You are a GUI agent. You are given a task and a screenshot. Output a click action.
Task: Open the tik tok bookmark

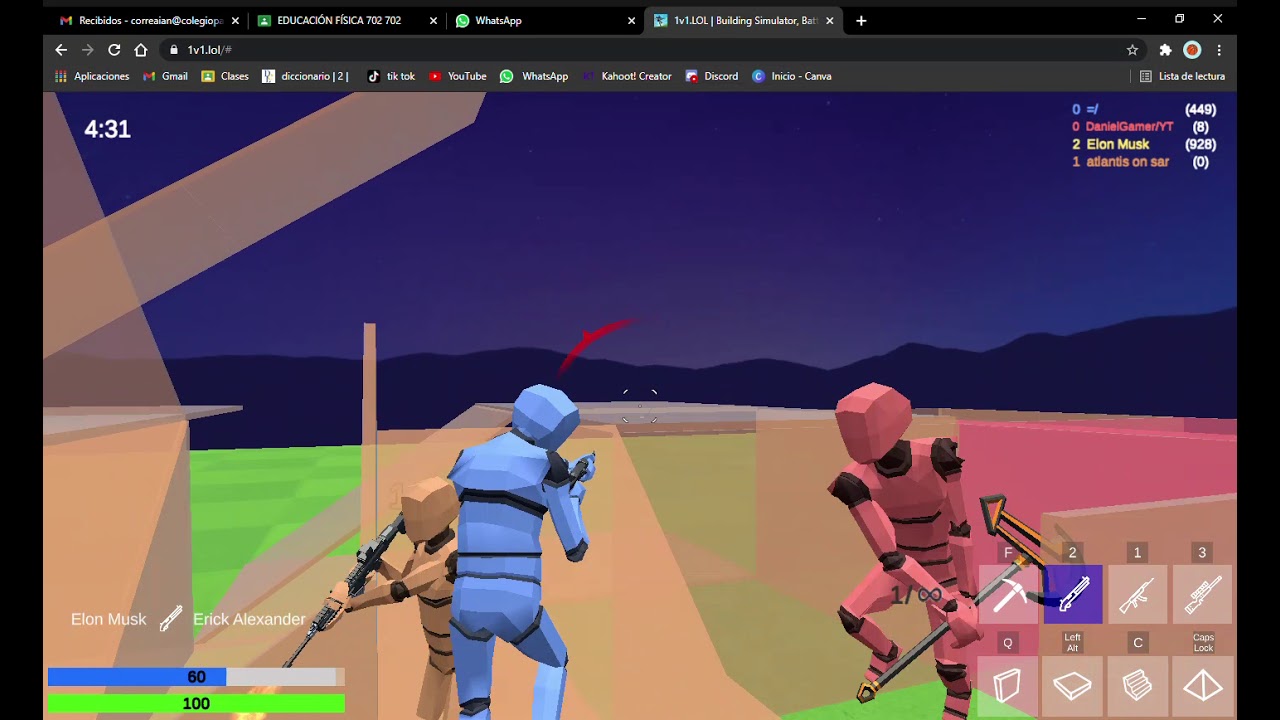(391, 76)
